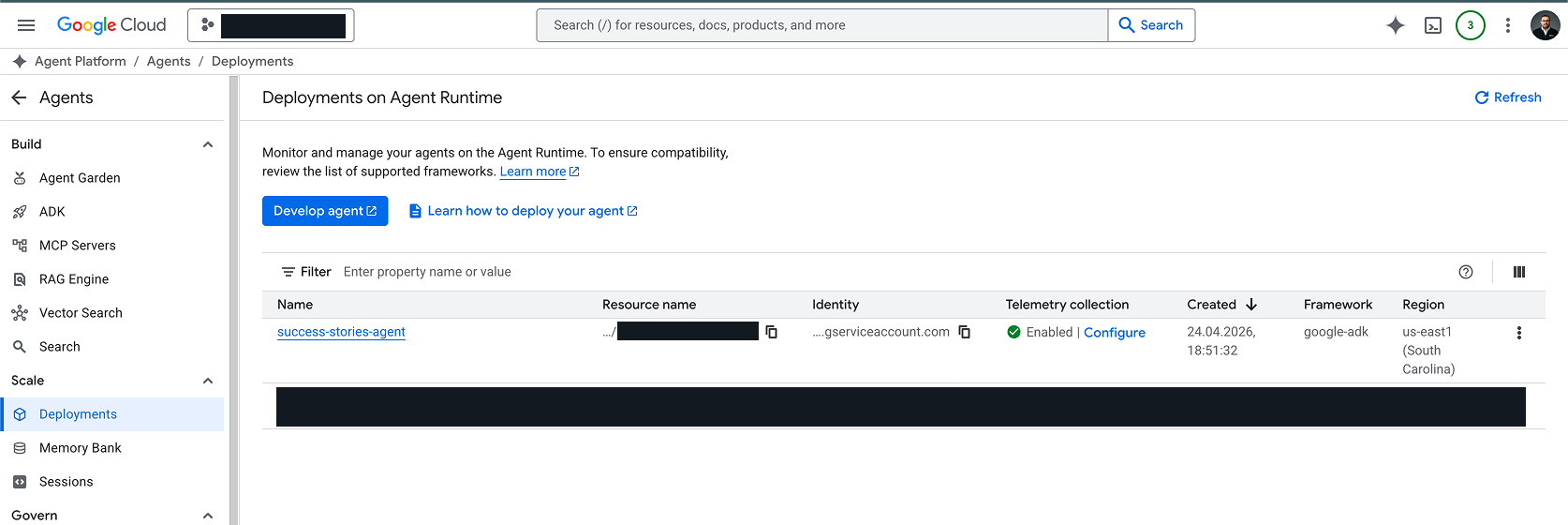Open column display options icon
1568x525 pixels.
[x=1519, y=272]
